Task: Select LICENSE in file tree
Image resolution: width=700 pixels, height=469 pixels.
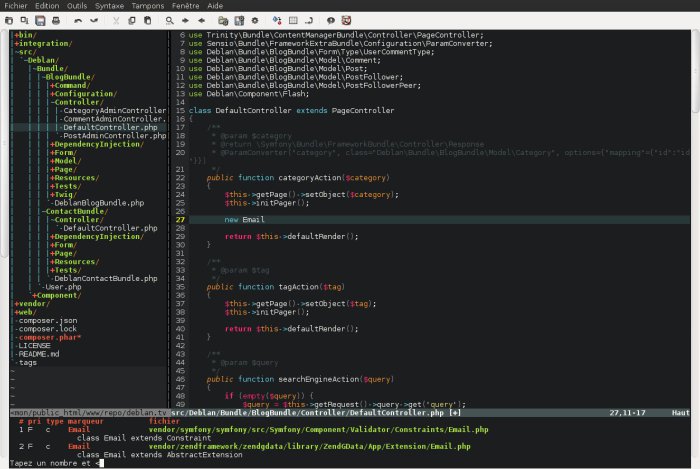Action: tap(34, 345)
